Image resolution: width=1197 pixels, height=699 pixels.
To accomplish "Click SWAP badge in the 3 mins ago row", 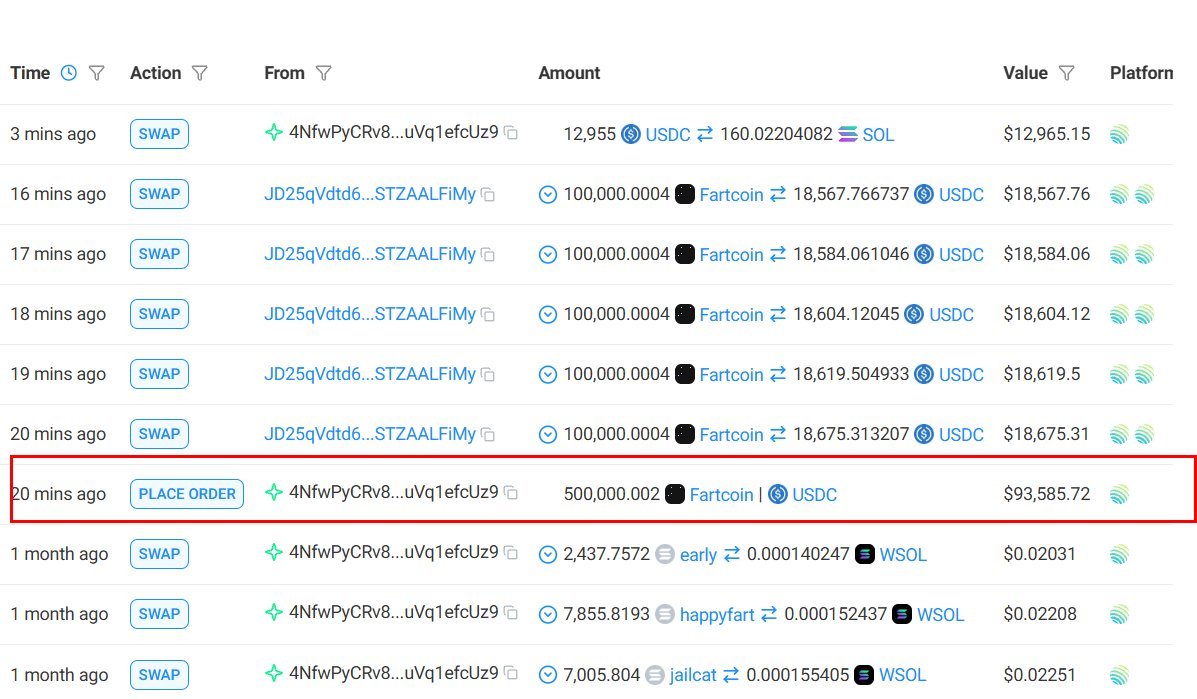I will point(159,134).
